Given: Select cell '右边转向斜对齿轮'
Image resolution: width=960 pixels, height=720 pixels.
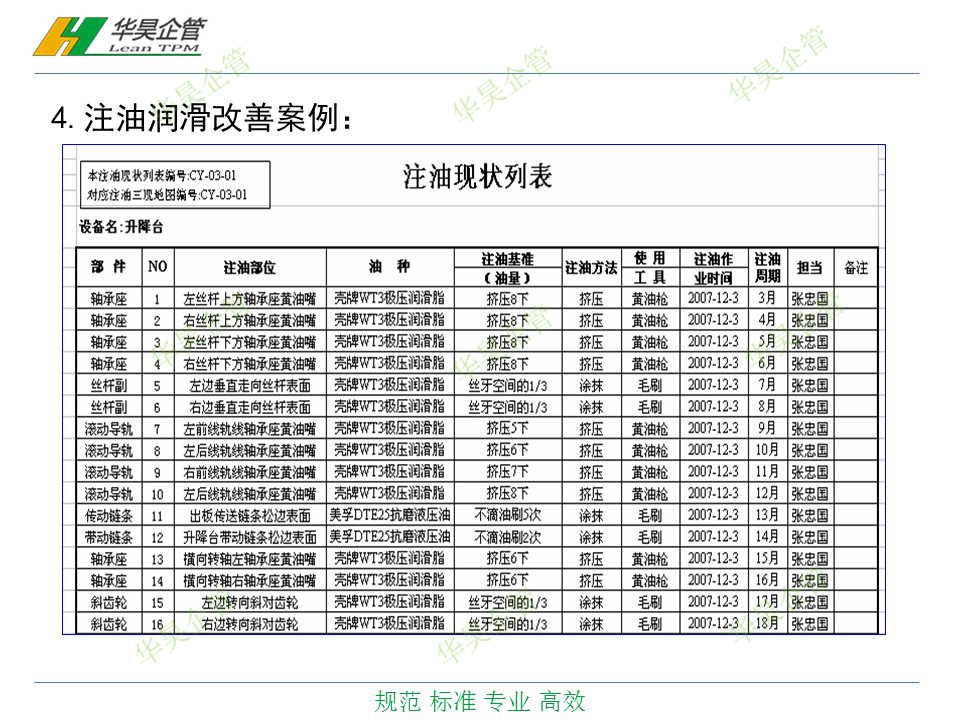Looking at the screenshot, I should pos(250,624).
